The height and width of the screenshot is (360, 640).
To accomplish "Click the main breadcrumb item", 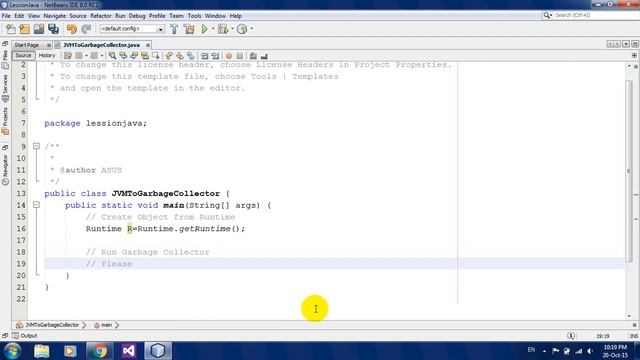I will (x=104, y=325).
